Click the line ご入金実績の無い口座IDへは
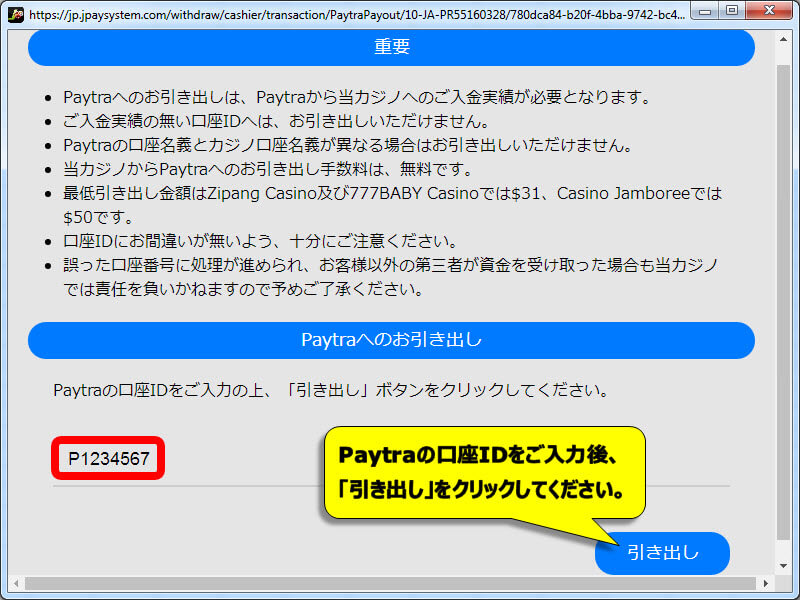The width and height of the screenshot is (800, 600). [x=277, y=121]
